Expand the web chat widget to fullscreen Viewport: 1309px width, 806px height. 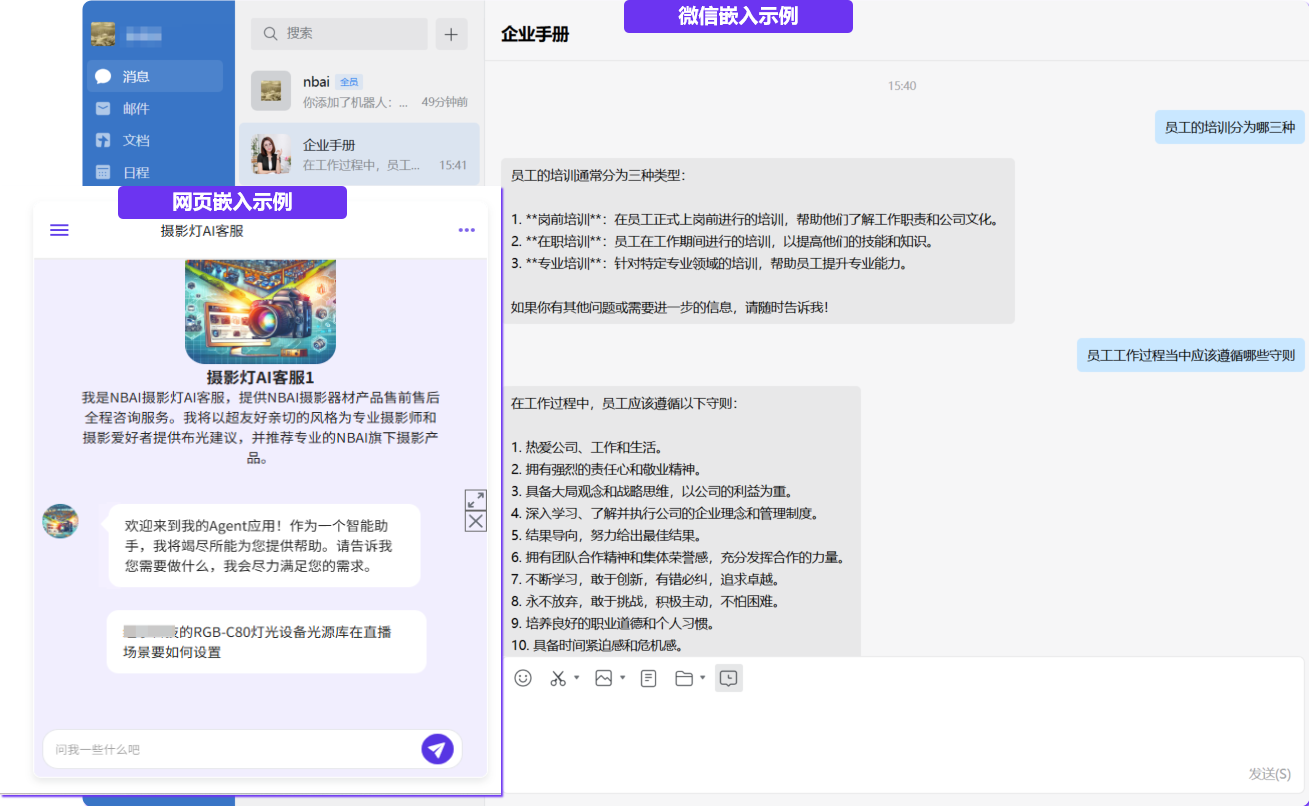pos(476,500)
